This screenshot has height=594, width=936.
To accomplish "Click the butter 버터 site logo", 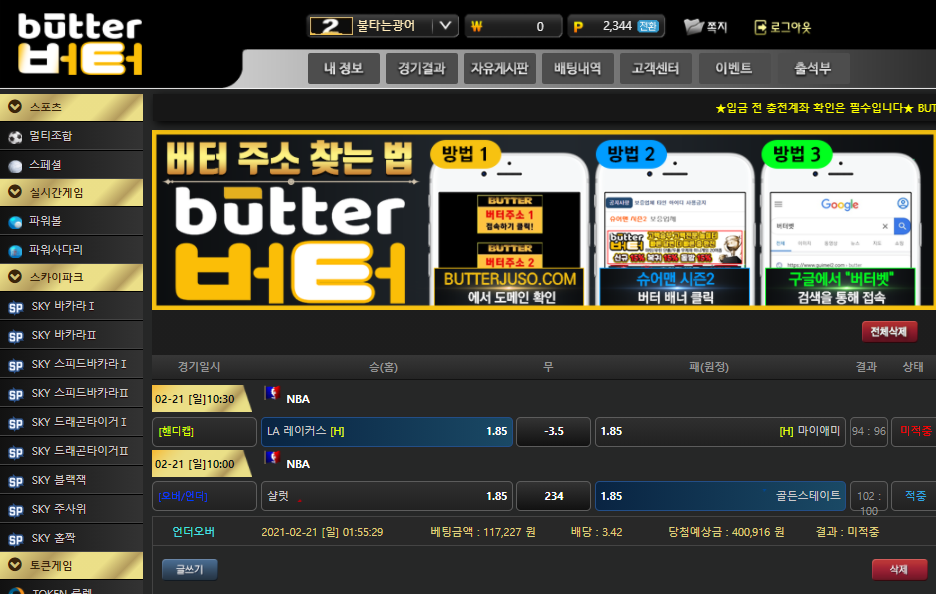I will pyautogui.click(x=80, y=45).
